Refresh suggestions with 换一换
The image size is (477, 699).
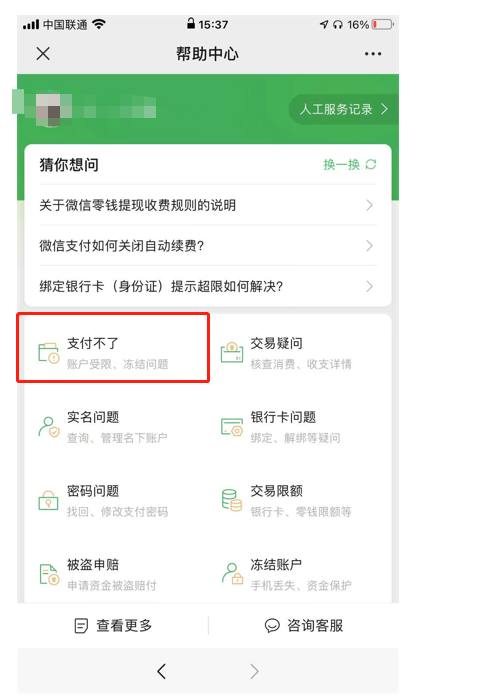[350, 164]
